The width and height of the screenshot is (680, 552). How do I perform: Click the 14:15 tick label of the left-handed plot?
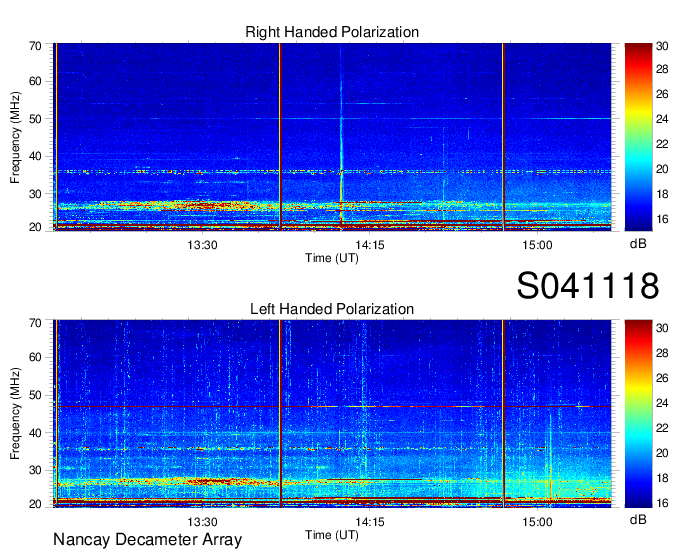point(370,522)
